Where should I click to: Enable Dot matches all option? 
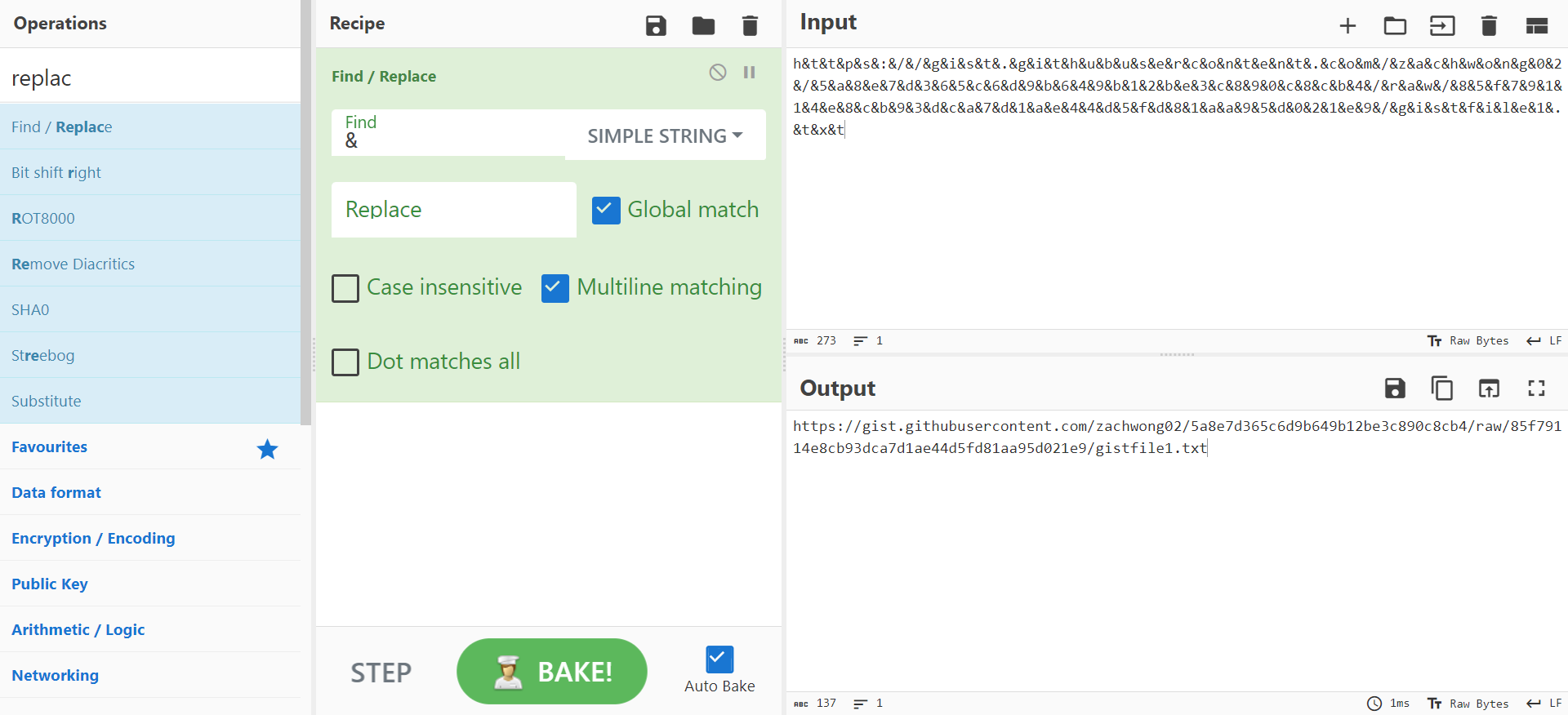(x=345, y=362)
